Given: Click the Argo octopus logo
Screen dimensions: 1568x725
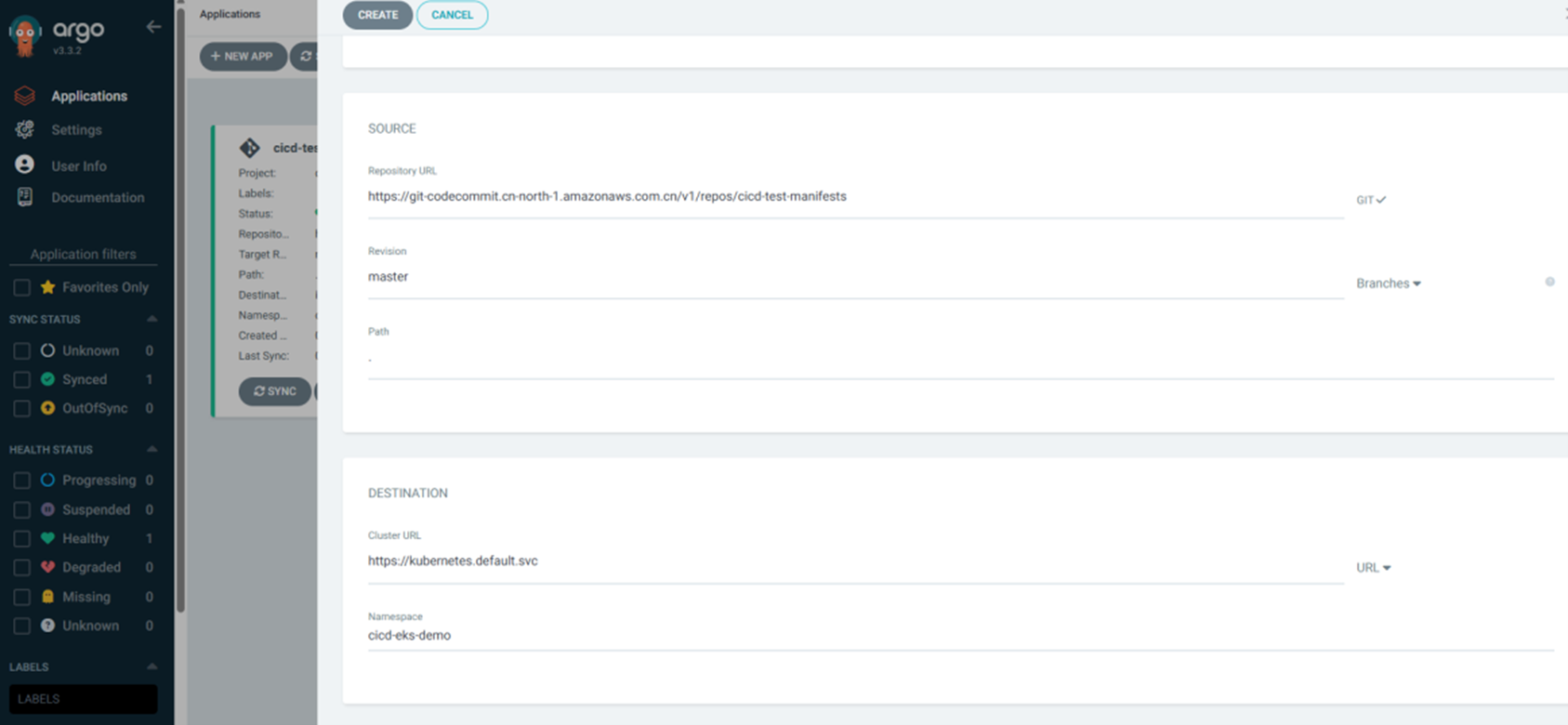Looking at the screenshot, I should point(25,35).
